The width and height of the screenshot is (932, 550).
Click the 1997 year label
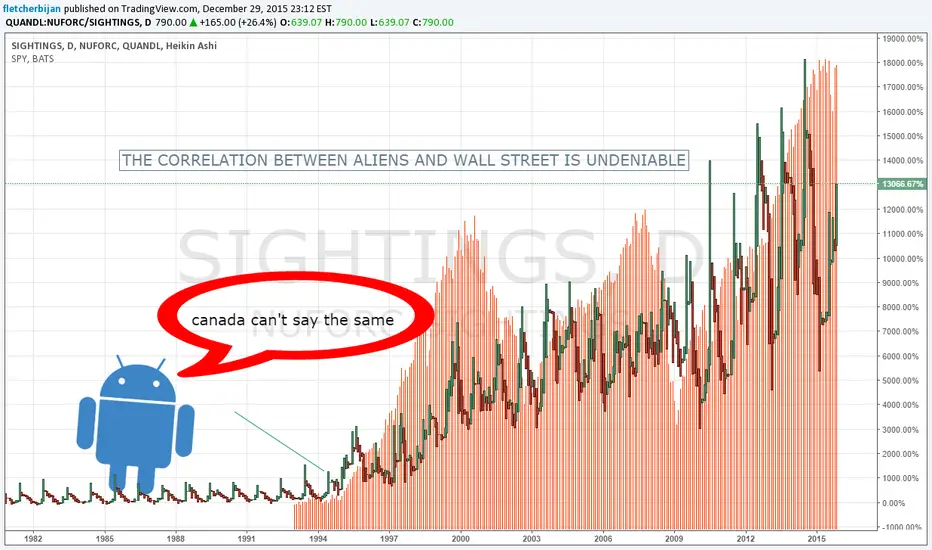coord(389,539)
